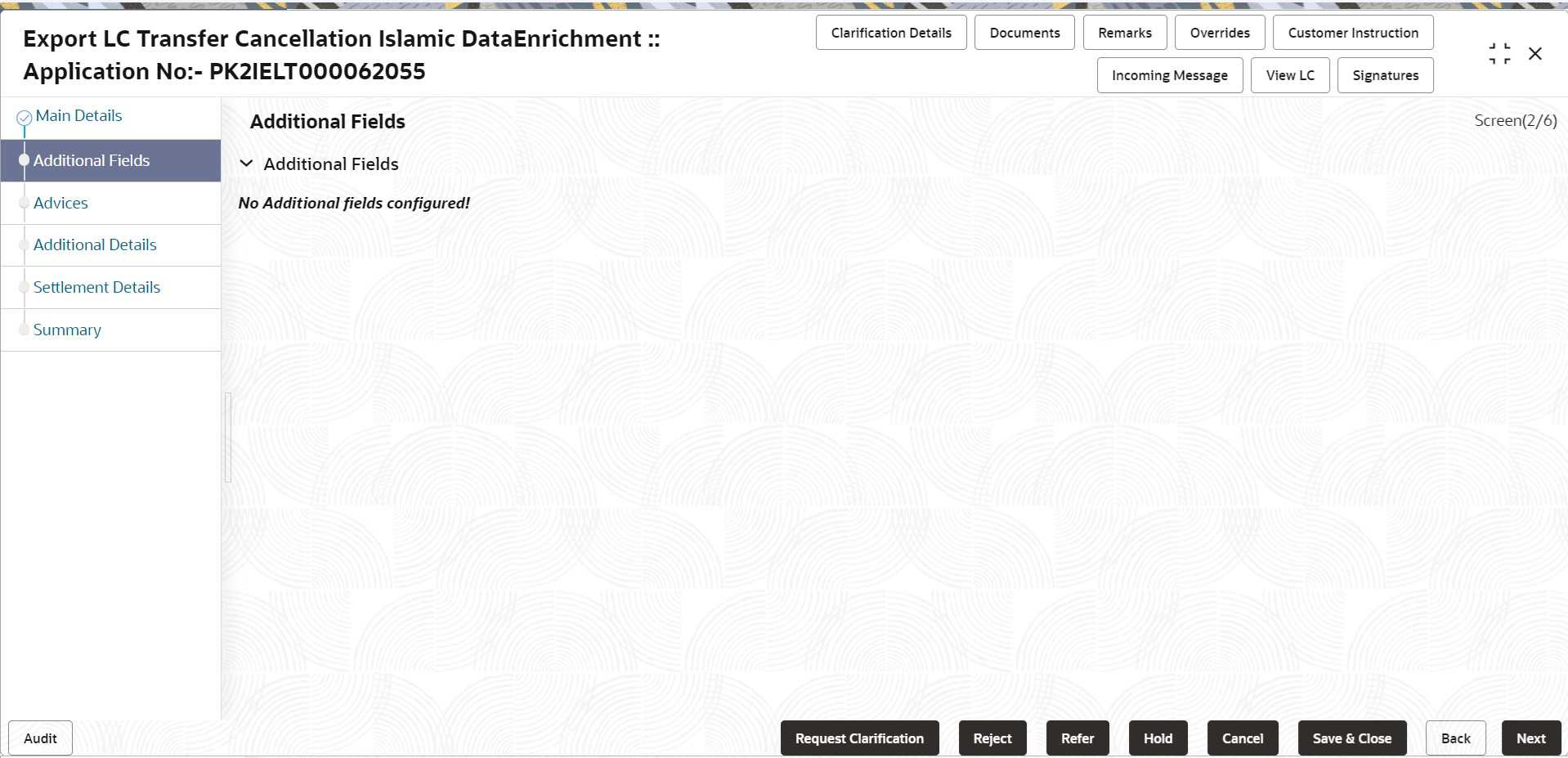The image size is (1568, 758).
Task: Open Clarification Details
Action: [891, 33]
